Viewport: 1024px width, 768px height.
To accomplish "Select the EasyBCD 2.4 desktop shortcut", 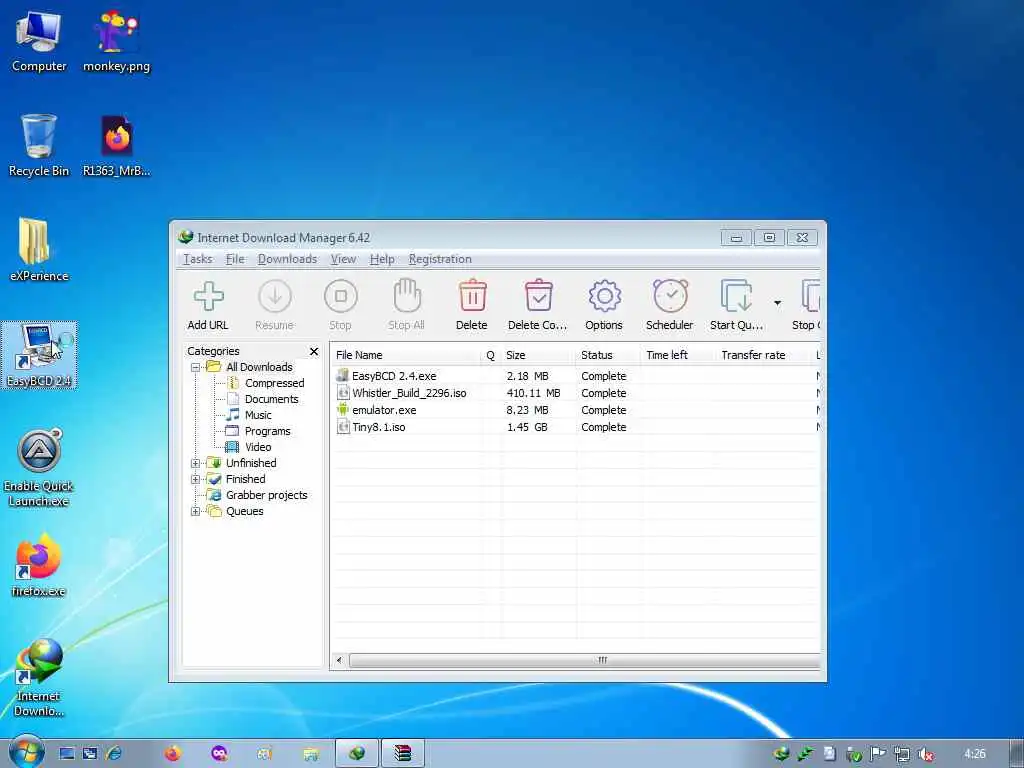I will pyautogui.click(x=39, y=355).
